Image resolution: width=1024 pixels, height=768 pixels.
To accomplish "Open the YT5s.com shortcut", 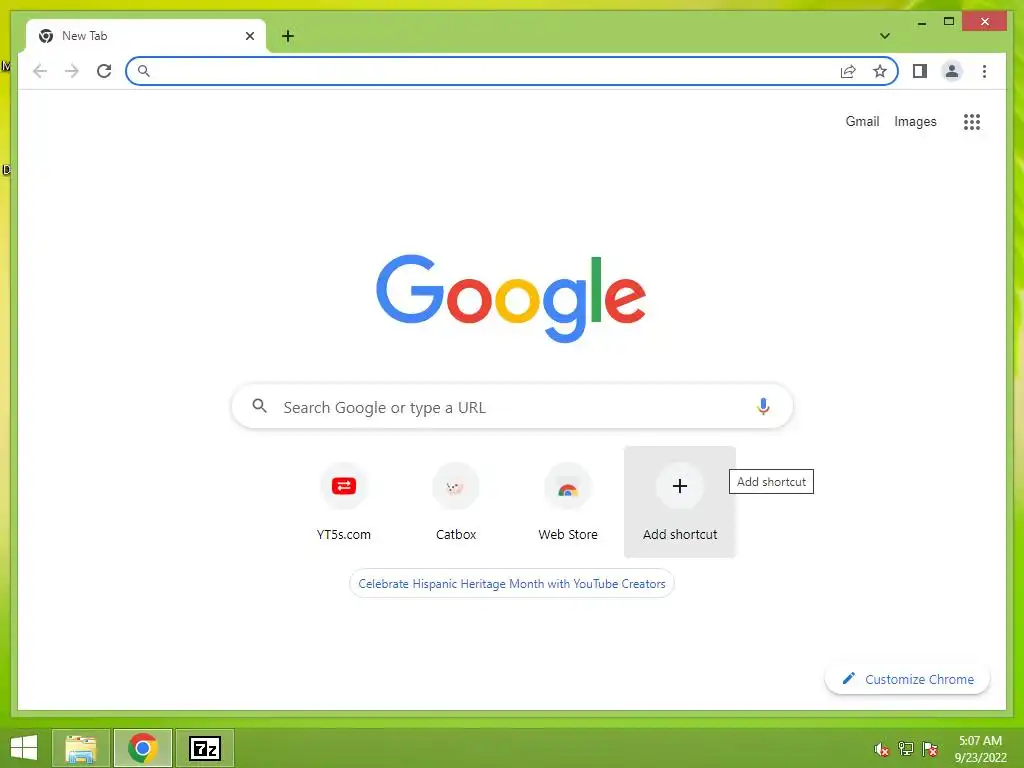I will click(344, 502).
